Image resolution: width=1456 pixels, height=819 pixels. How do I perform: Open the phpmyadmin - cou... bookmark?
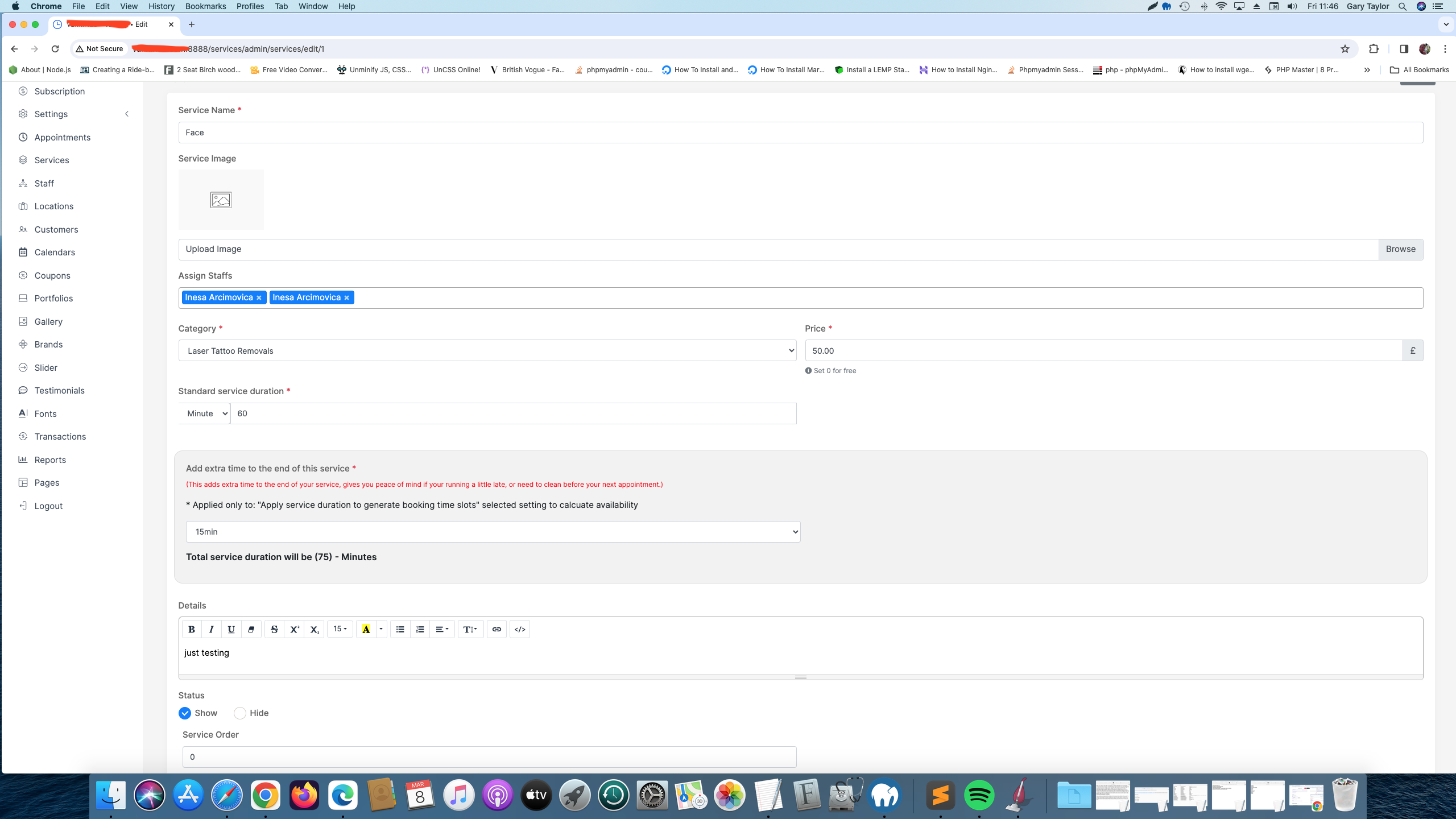click(x=614, y=70)
